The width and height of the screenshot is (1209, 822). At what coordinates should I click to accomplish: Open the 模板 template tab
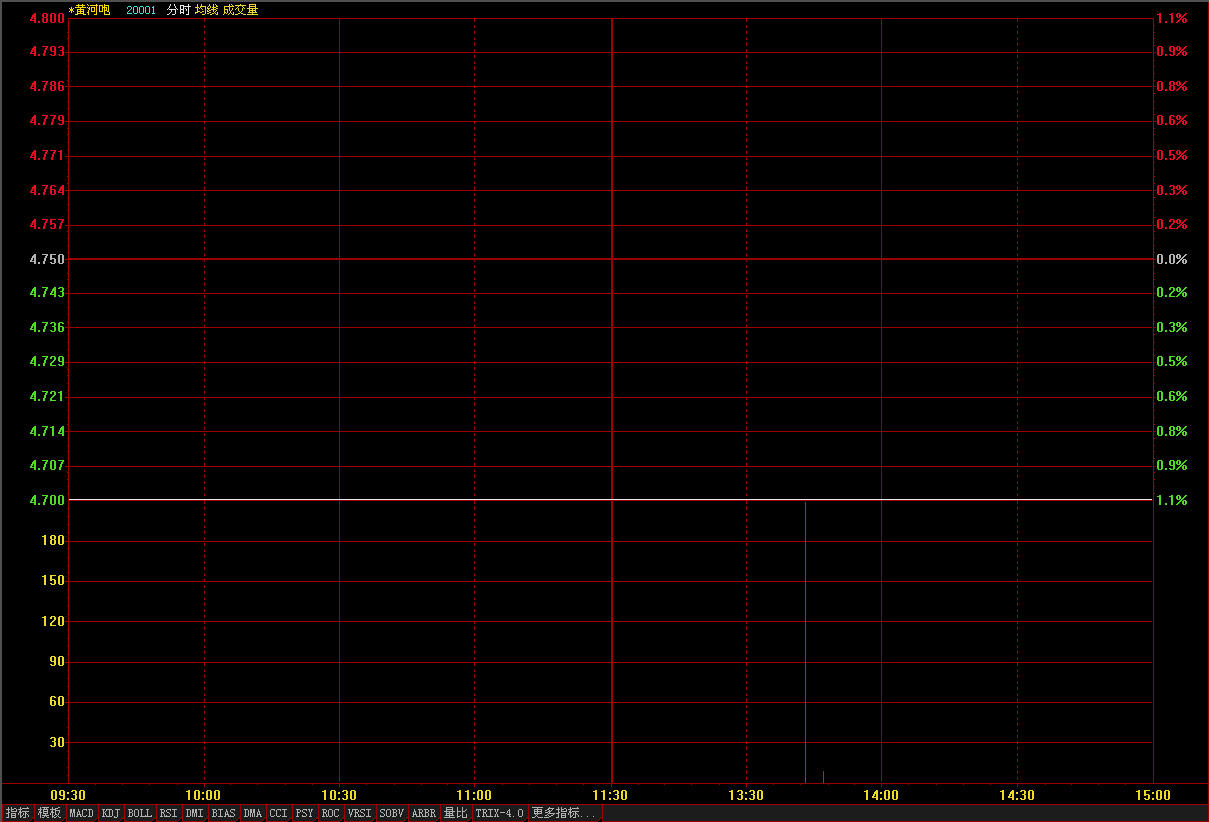[49, 813]
